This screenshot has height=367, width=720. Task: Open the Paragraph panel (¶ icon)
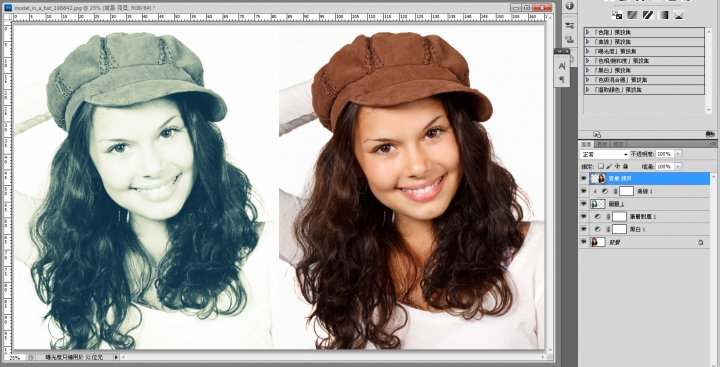point(562,79)
